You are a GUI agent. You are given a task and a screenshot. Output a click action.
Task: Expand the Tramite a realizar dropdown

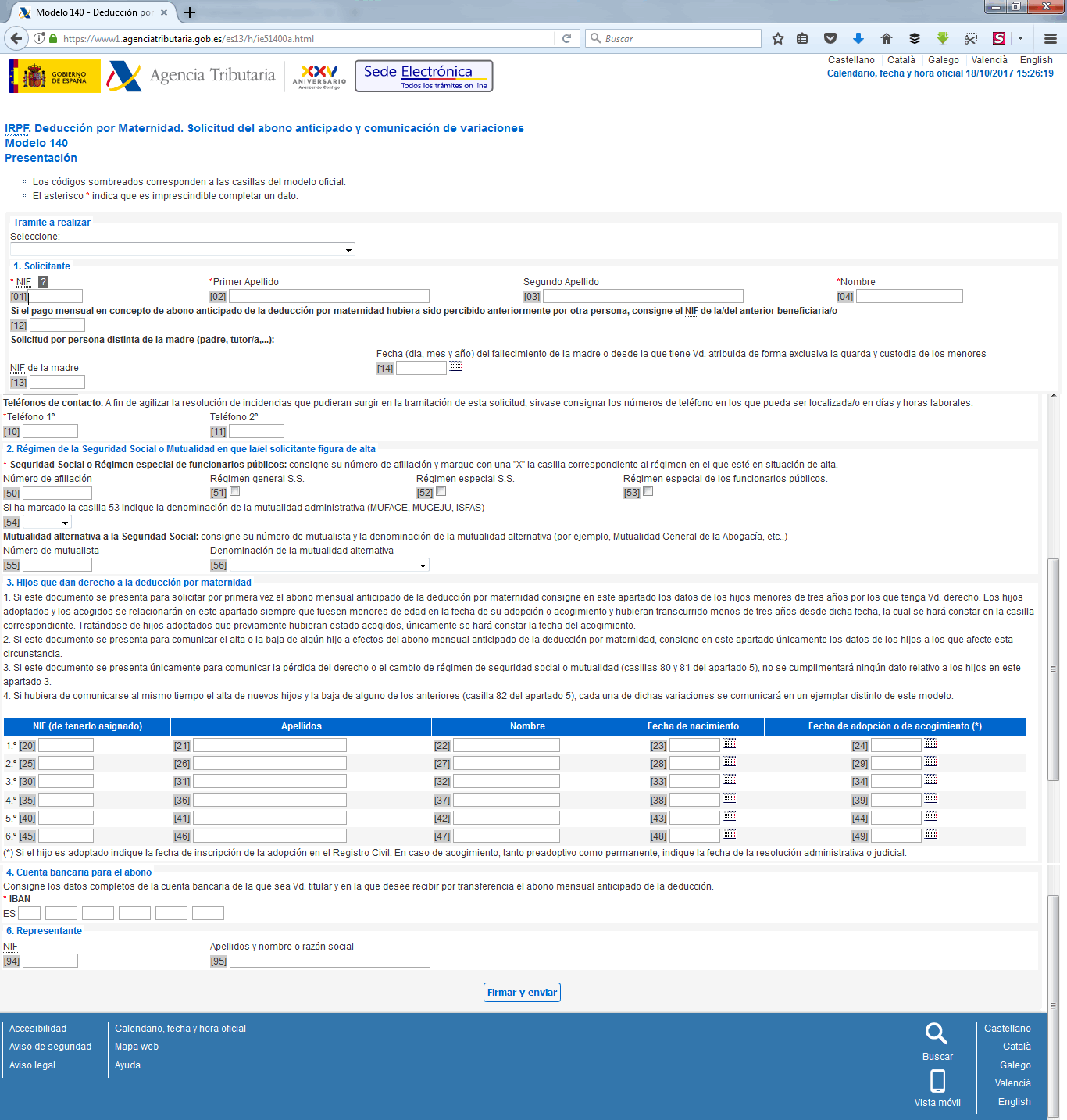(182, 250)
